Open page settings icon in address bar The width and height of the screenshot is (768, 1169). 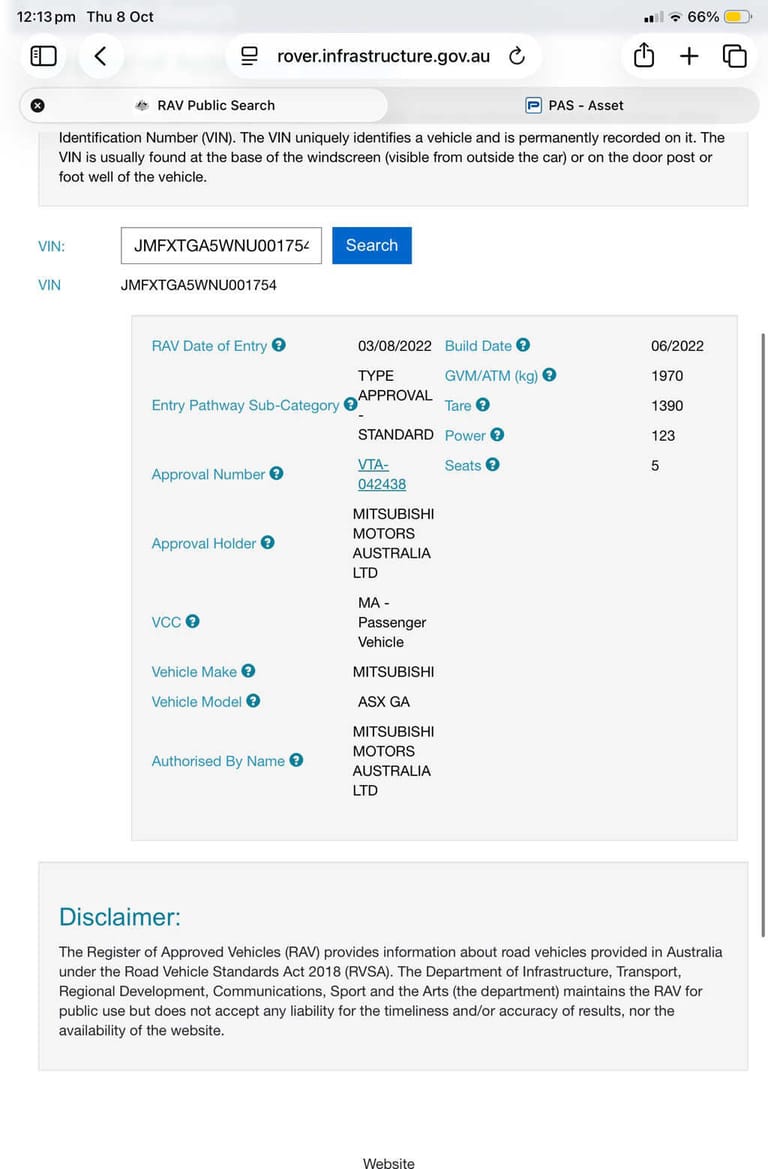coord(249,56)
